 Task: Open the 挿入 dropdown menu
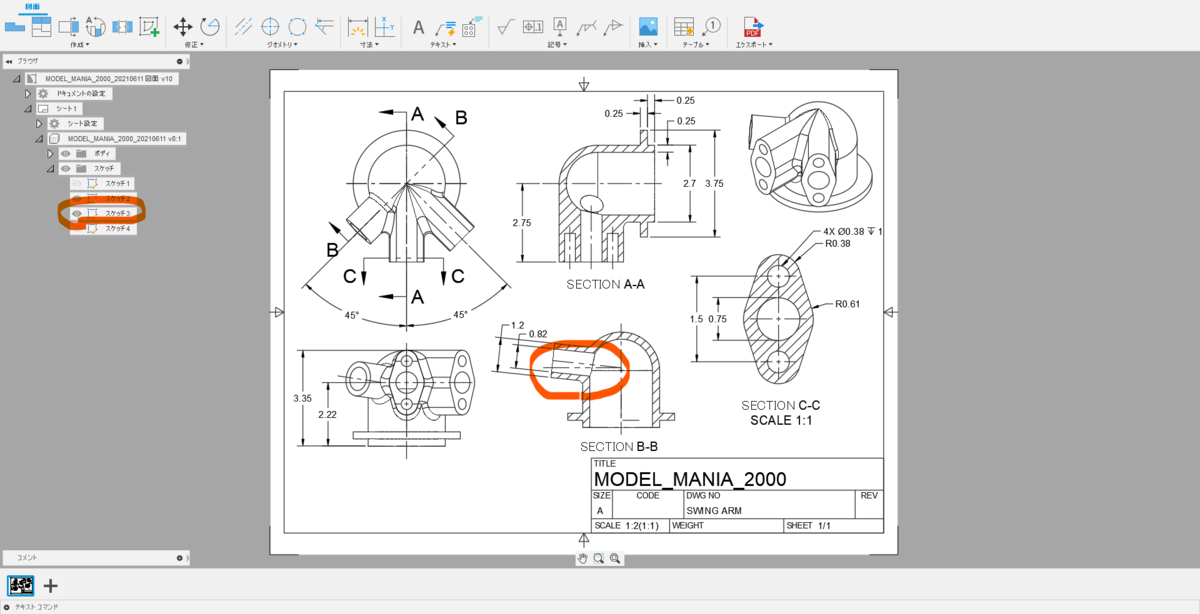pos(648,44)
